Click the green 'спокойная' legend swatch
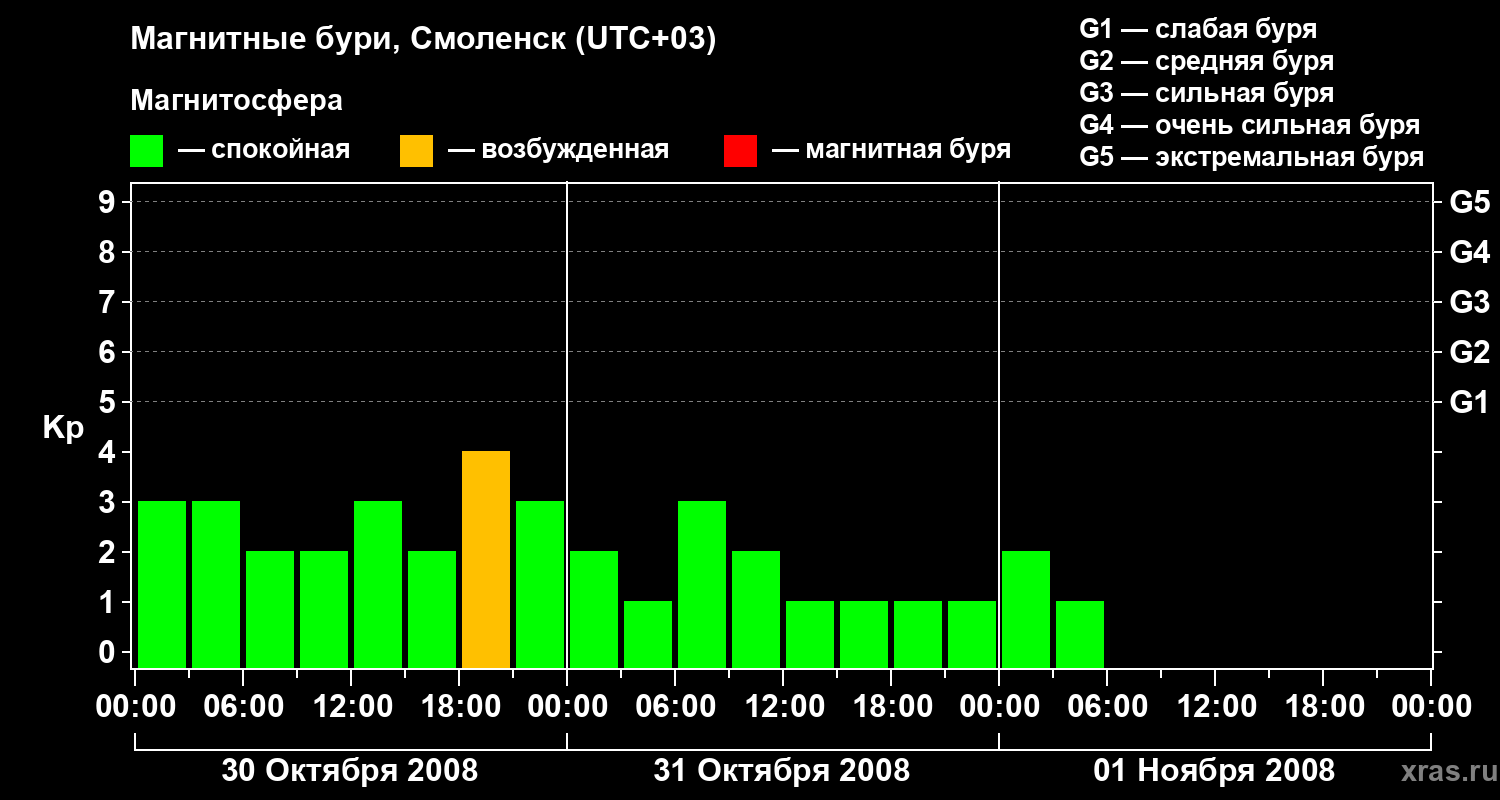 pyautogui.click(x=147, y=151)
